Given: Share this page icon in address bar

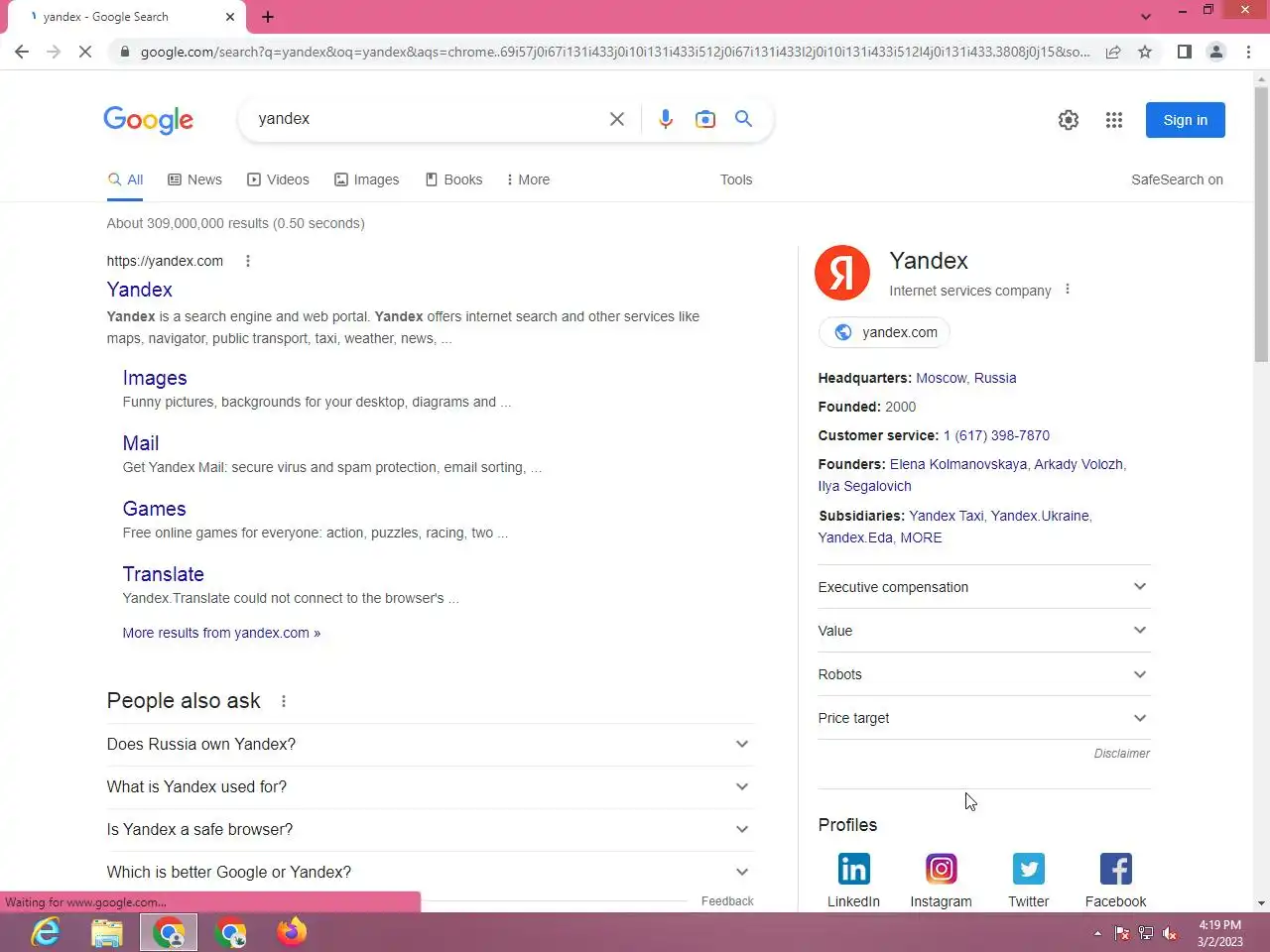Looking at the screenshot, I should [x=1113, y=52].
